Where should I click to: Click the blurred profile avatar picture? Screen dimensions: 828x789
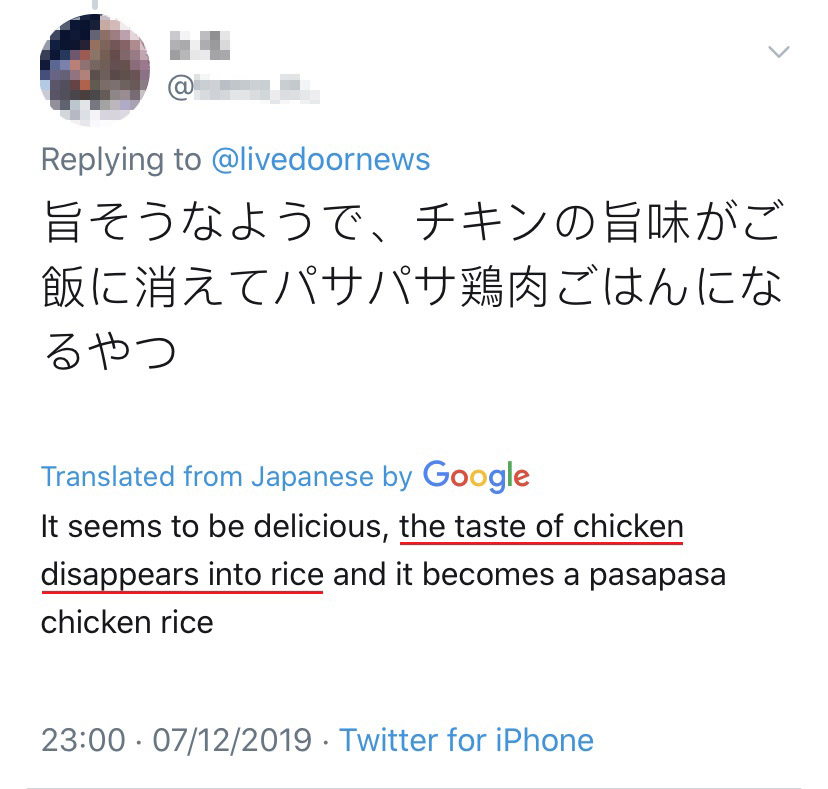(x=94, y=69)
